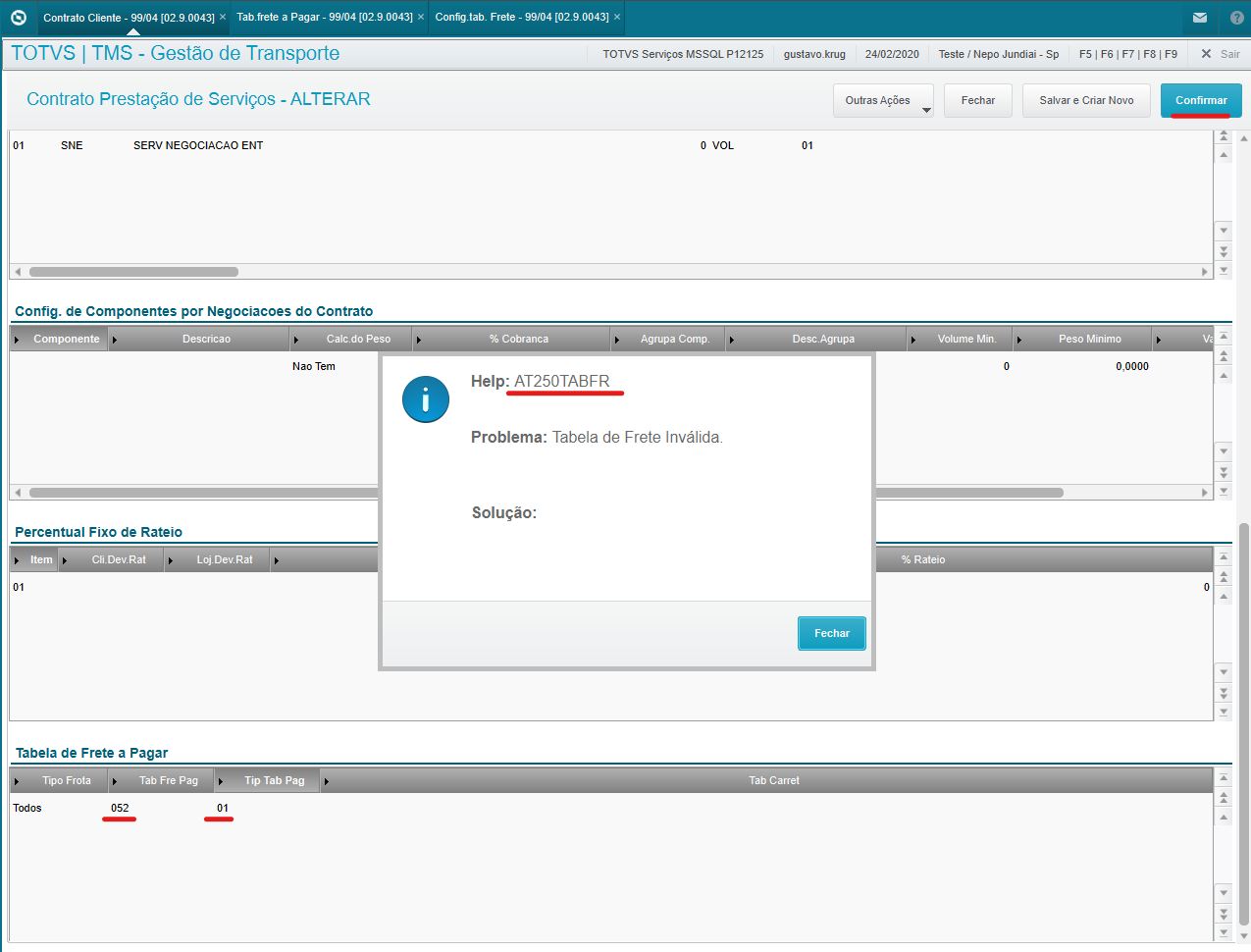The width and height of the screenshot is (1251, 952).
Task: Select the Tip Tab Pag cell 01
Action: 223,808
